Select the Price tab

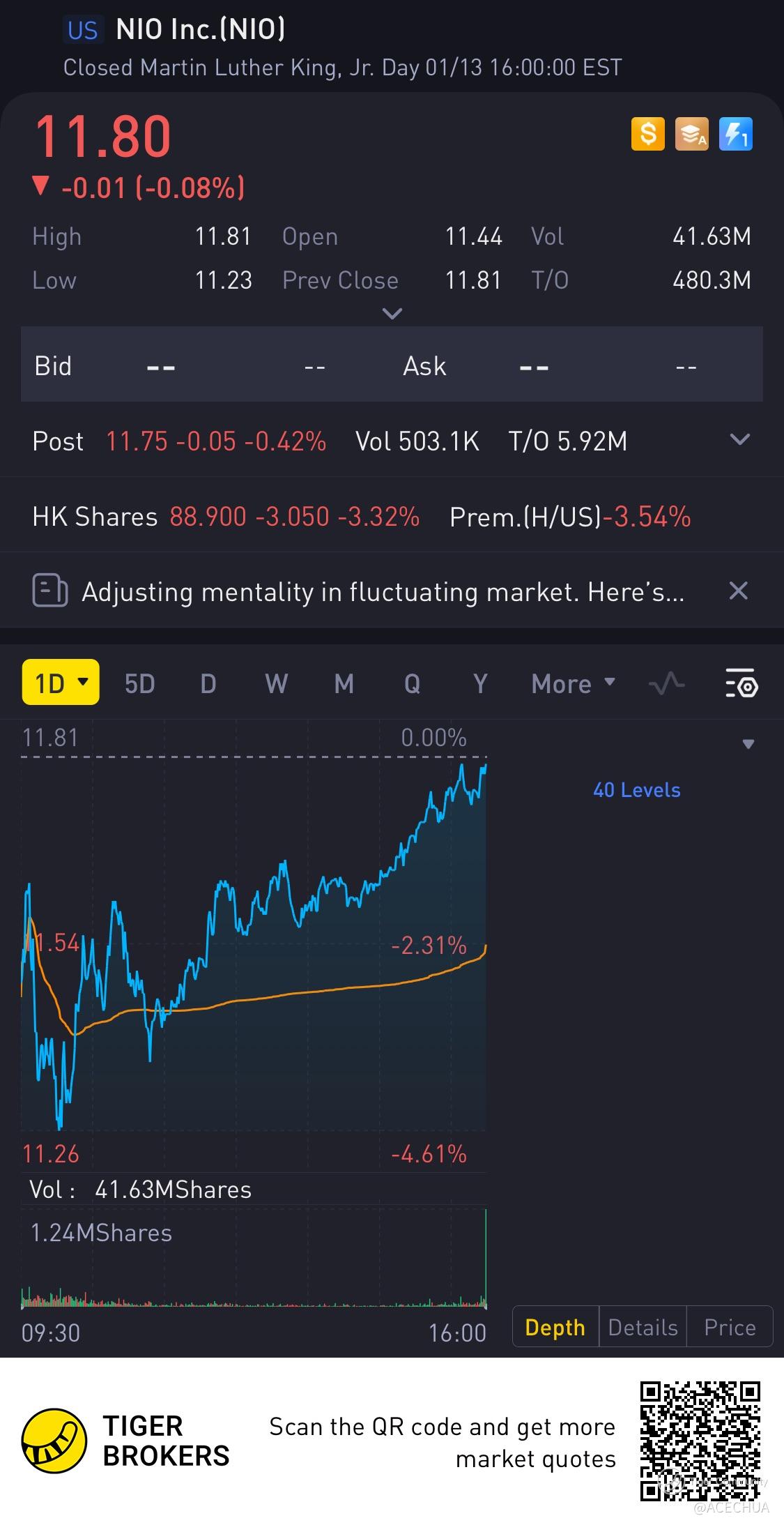coord(730,1327)
